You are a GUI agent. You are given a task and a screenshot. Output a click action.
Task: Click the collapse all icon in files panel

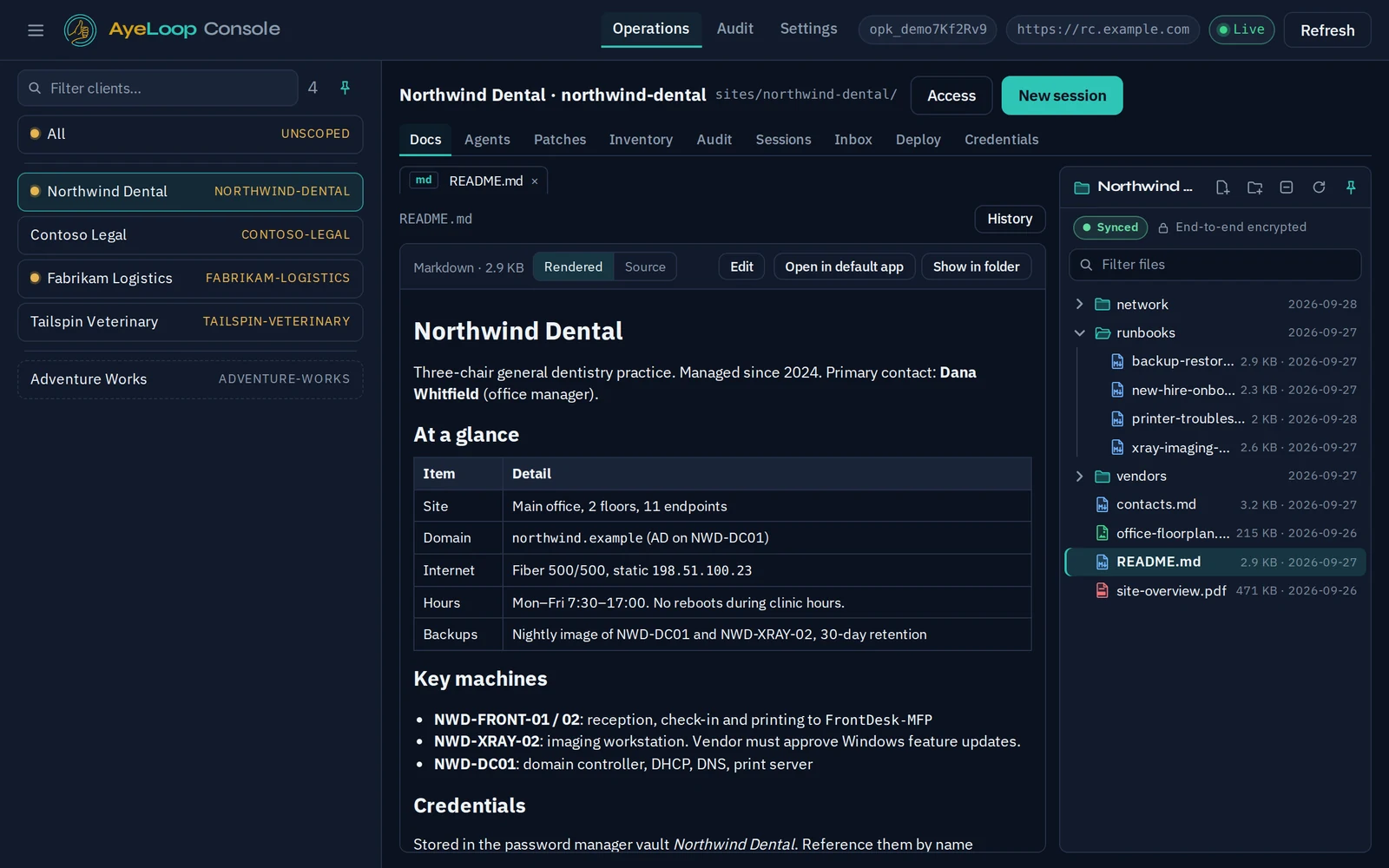(1287, 187)
